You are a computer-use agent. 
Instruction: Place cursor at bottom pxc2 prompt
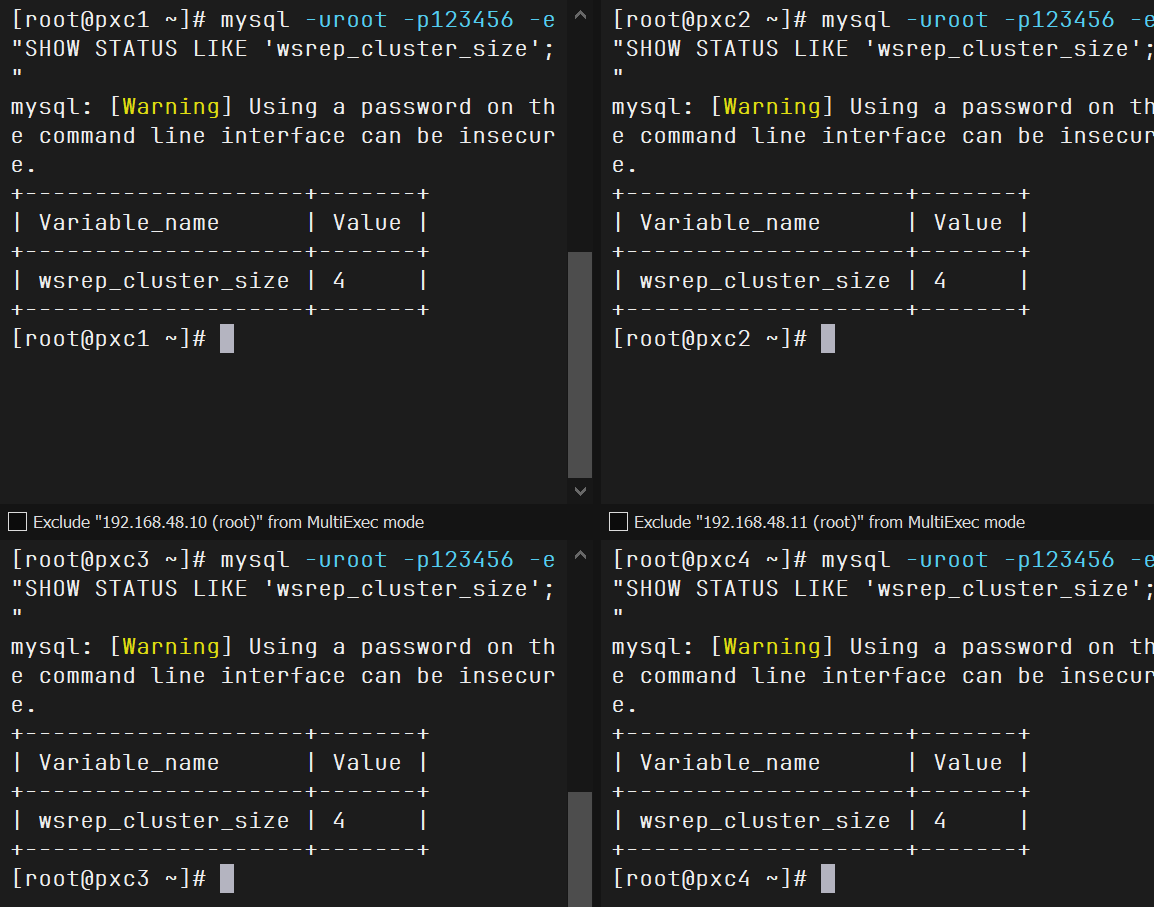pyautogui.click(x=827, y=339)
